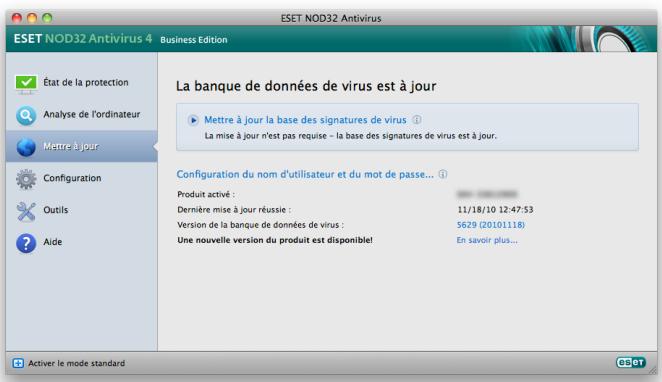
Task: Open Outils section label
Action: 55,210
